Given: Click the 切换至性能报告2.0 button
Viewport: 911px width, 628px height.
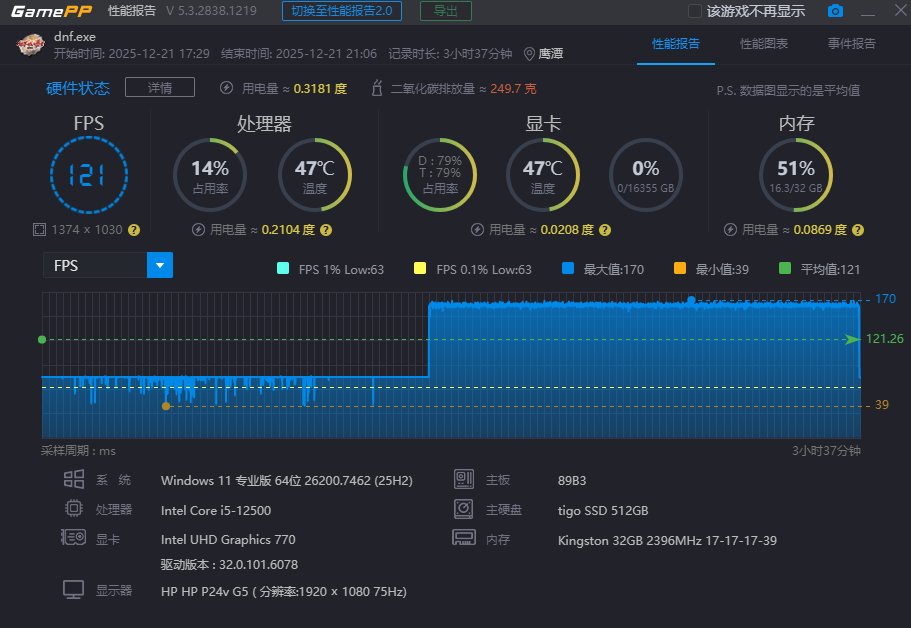Looking at the screenshot, I should click(x=340, y=11).
